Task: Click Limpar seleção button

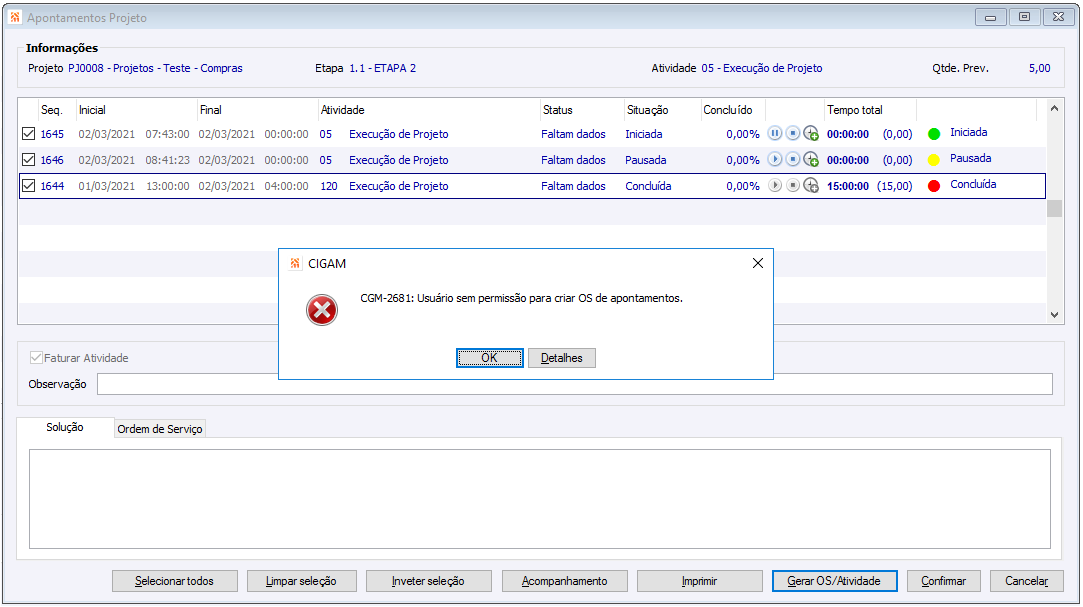Action: (301, 581)
